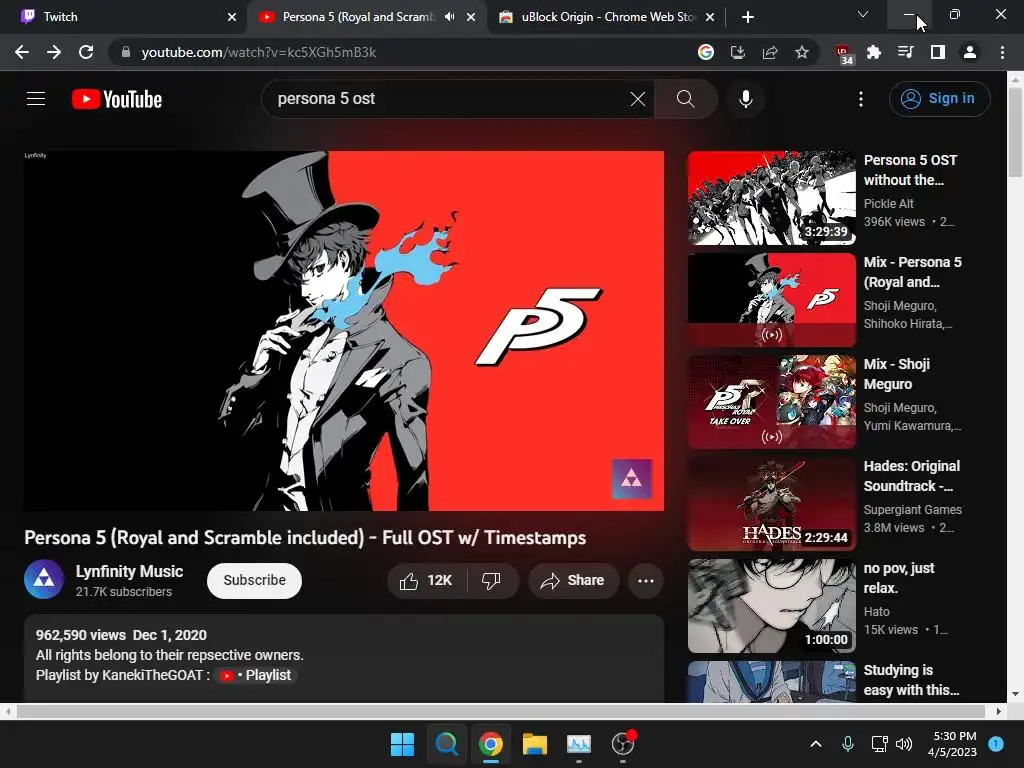Open the Playlist link in description
Screen dimensions: 1024x768
[x=257, y=675]
